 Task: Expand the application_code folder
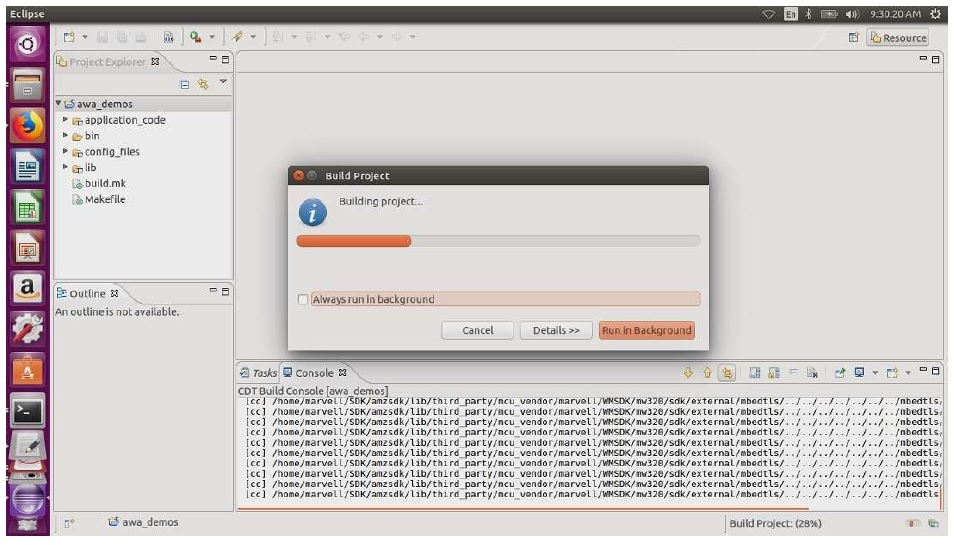(x=66, y=120)
